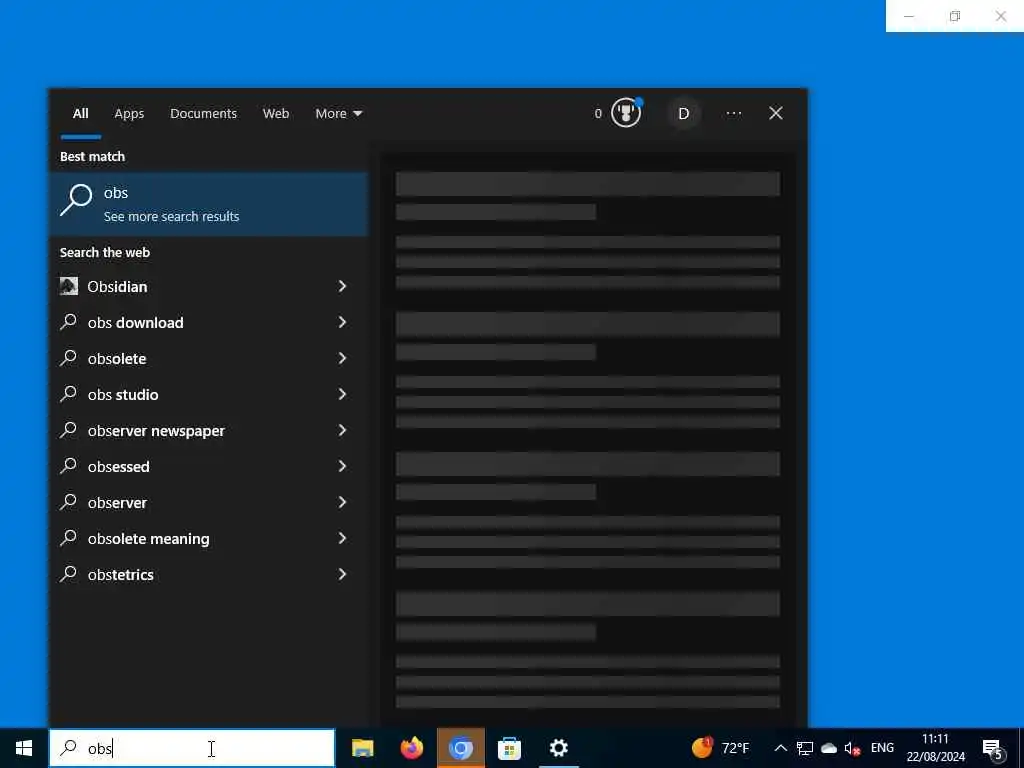This screenshot has height=768, width=1024.
Task: Open Microsoft Store from taskbar
Action: click(509, 748)
